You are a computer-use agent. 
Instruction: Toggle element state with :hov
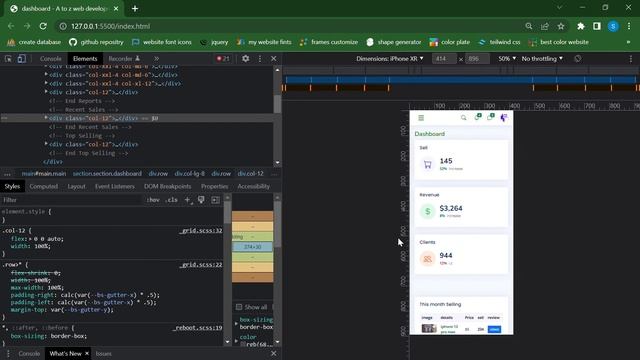click(x=153, y=200)
